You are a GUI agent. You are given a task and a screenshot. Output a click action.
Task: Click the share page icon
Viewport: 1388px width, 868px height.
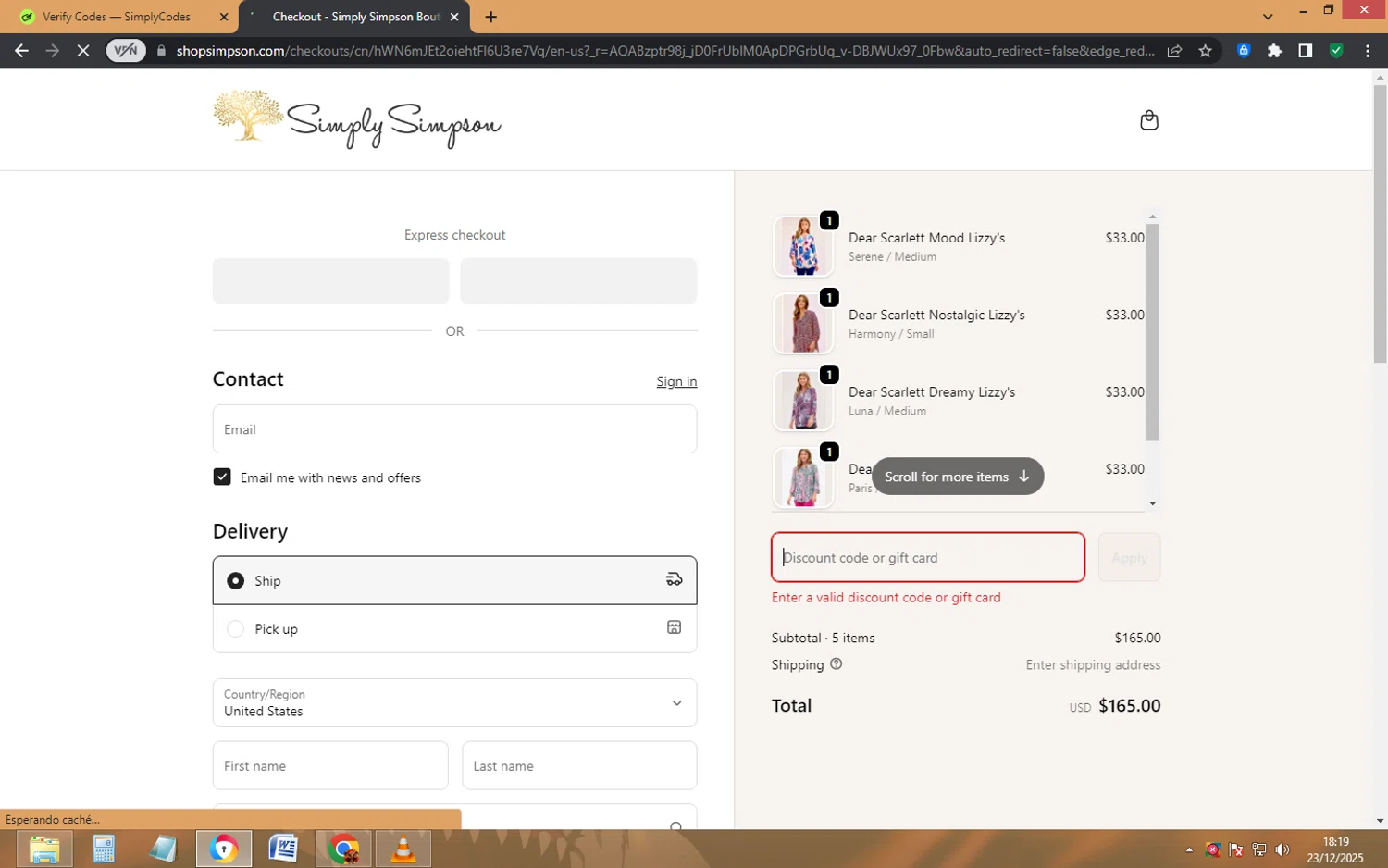pos(1174,51)
